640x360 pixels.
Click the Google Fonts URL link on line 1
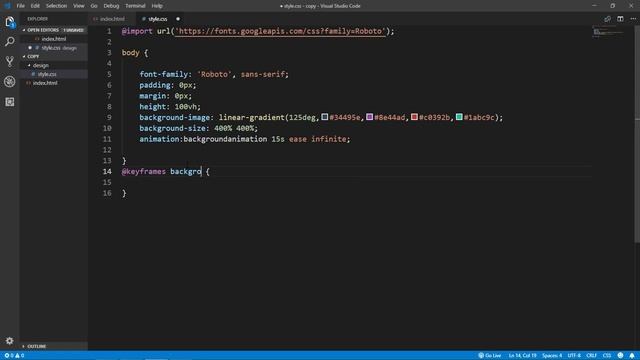coord(280,31)
